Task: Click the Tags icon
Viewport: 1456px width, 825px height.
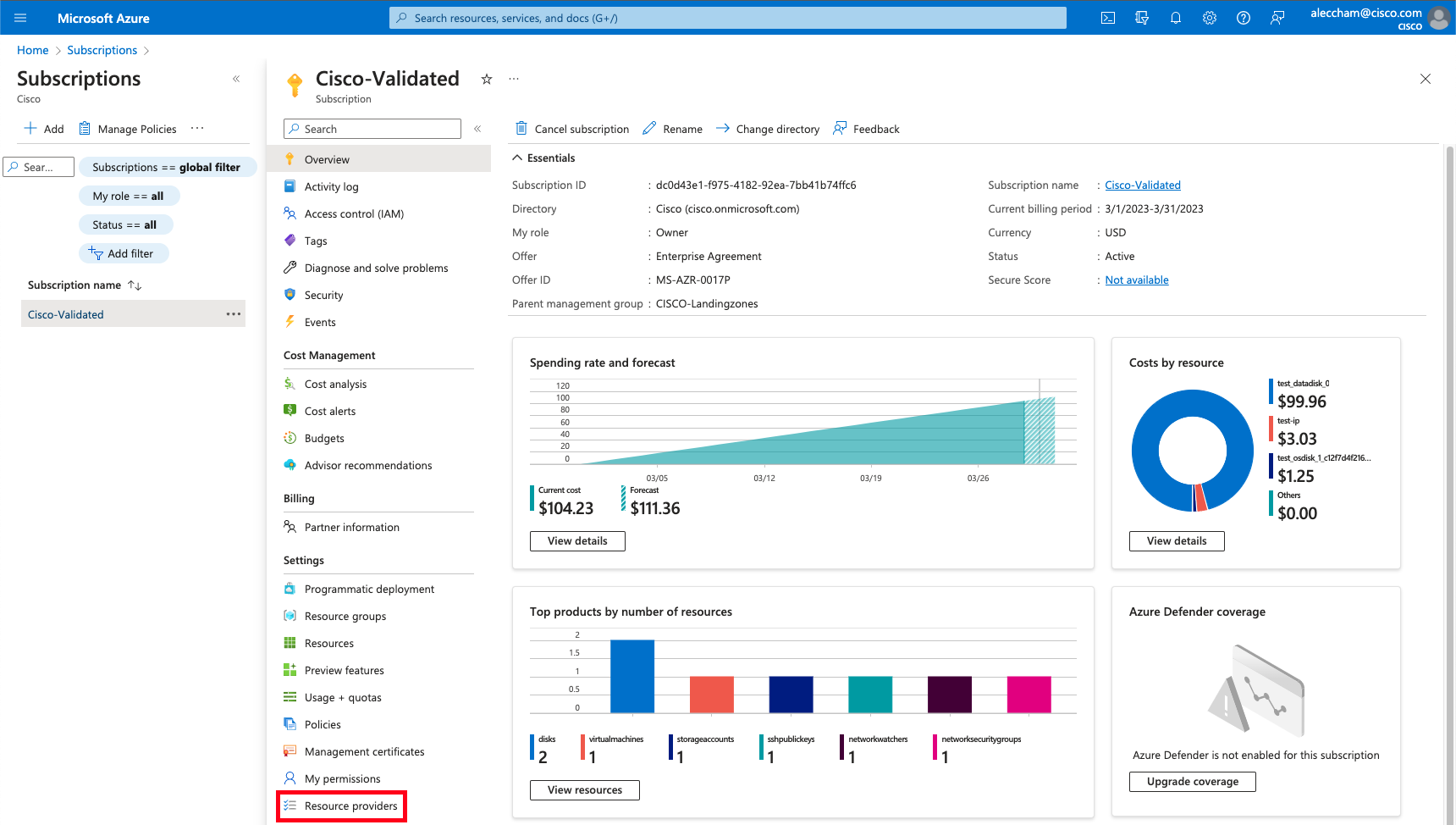Action: coord(290,241)
